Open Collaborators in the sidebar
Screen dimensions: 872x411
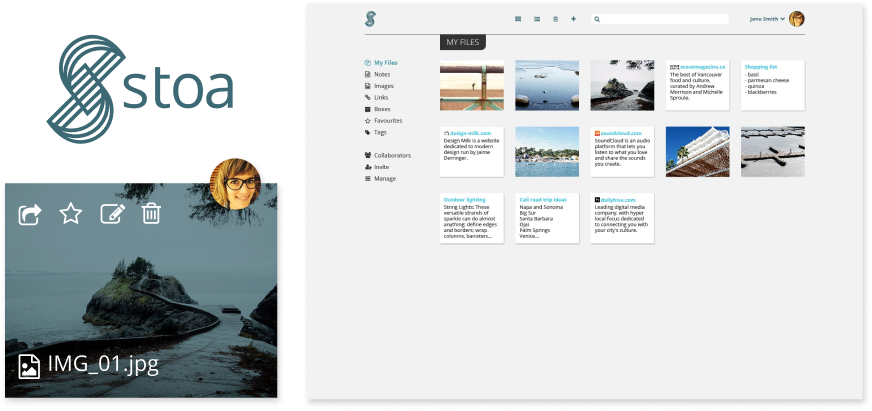(x=388, y=155)
